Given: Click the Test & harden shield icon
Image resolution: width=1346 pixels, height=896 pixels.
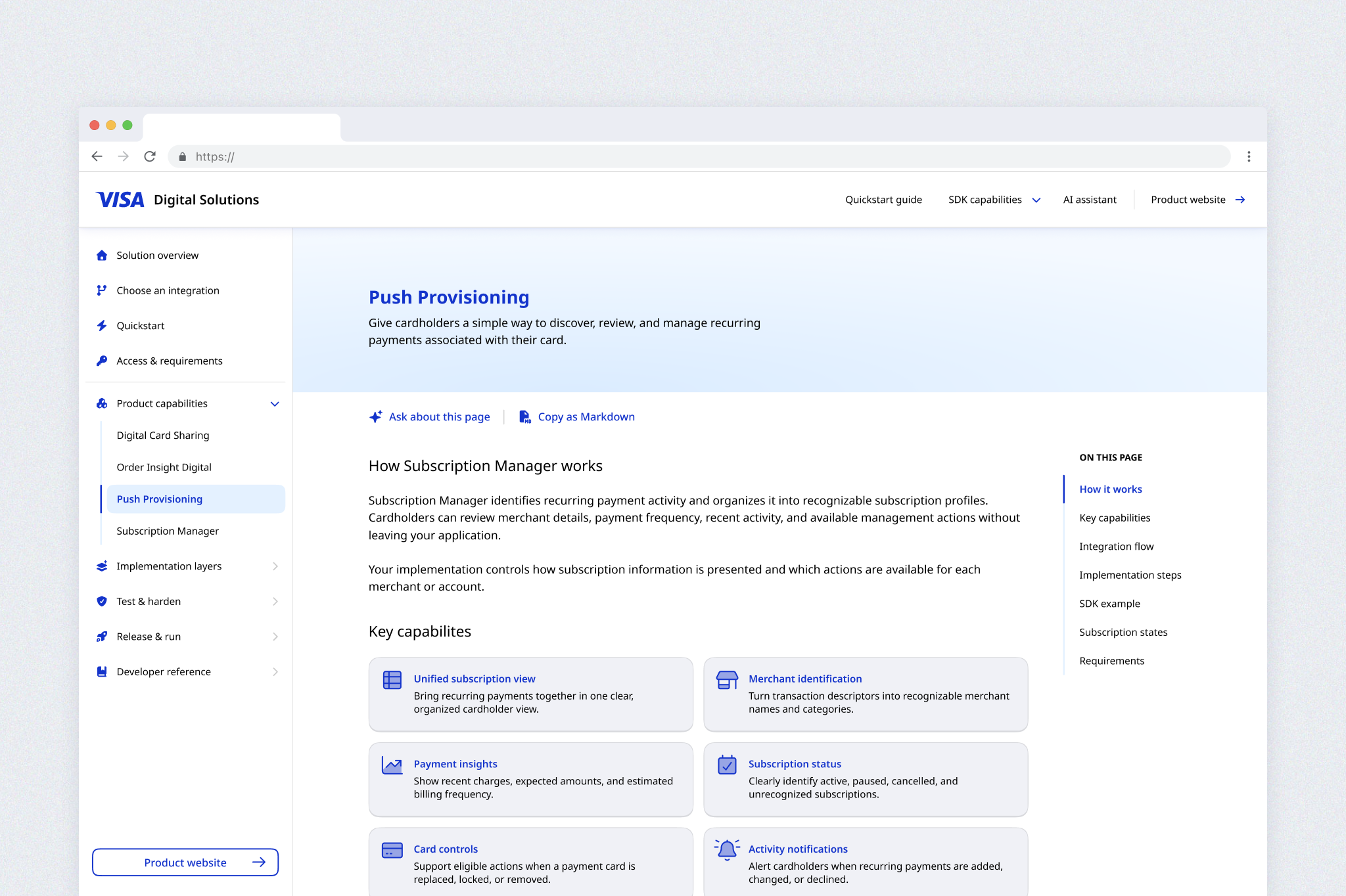Looking at the screenshot, I should (x=102, y=601).
